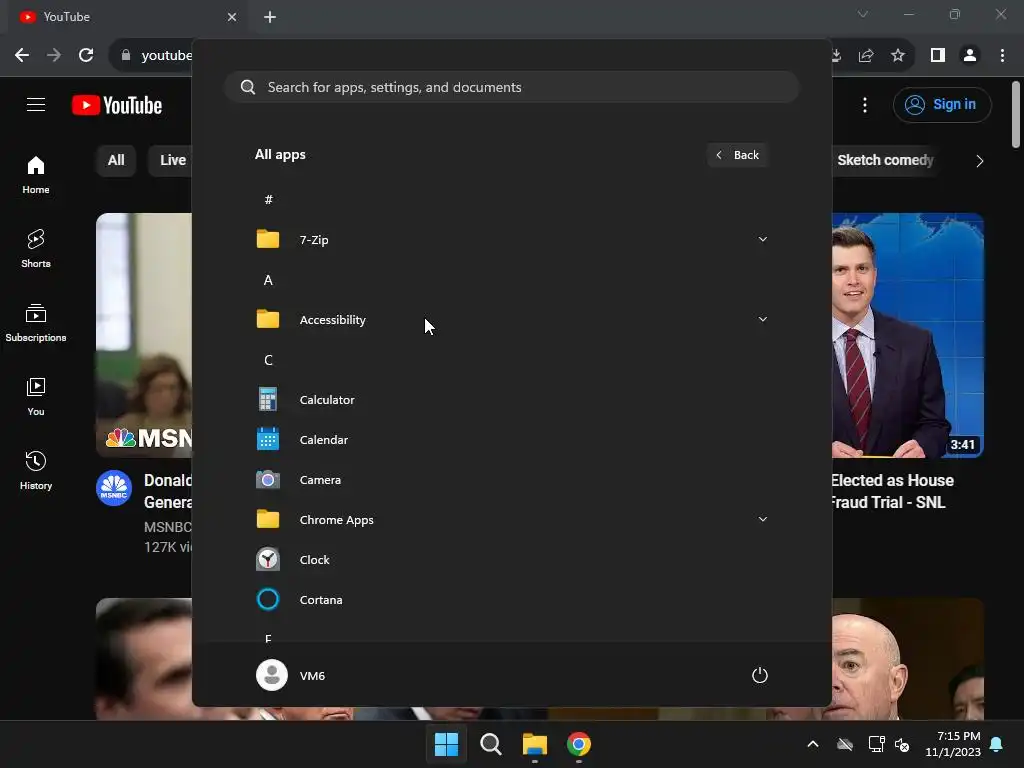Click the # section header
This screenshot has width=1024, height=768.
268,200
